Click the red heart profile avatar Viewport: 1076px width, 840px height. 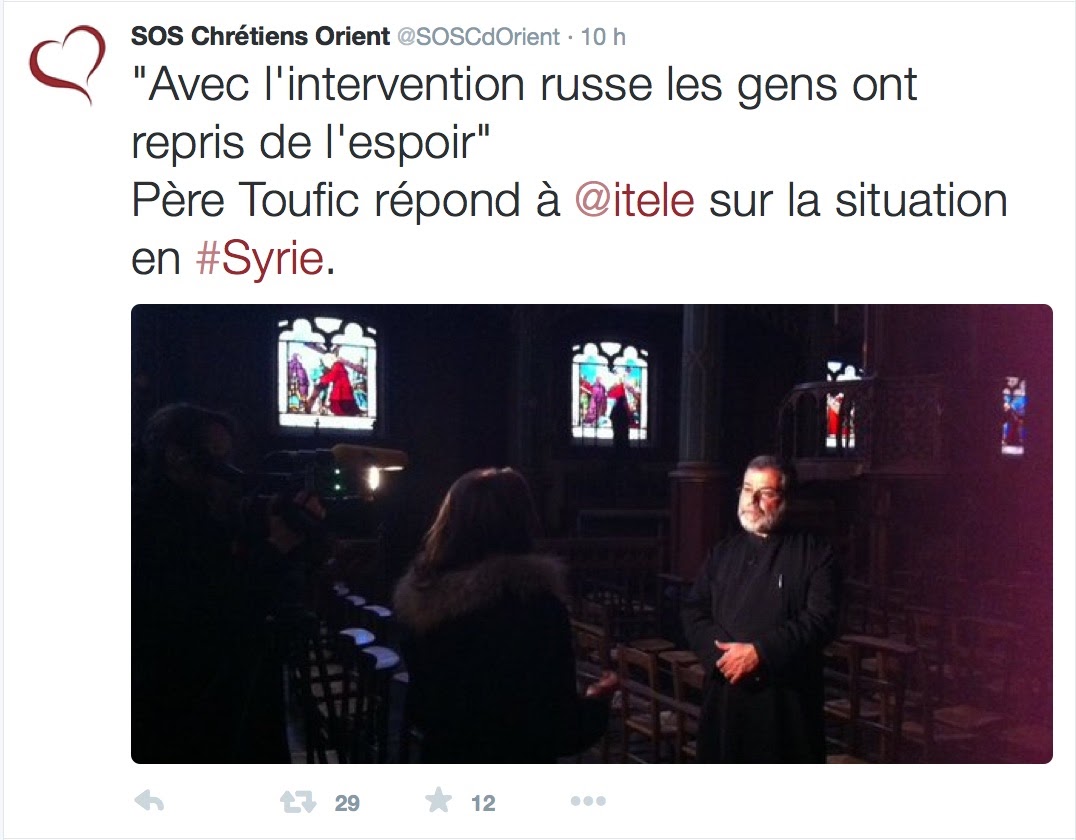[x=67, y=64]
